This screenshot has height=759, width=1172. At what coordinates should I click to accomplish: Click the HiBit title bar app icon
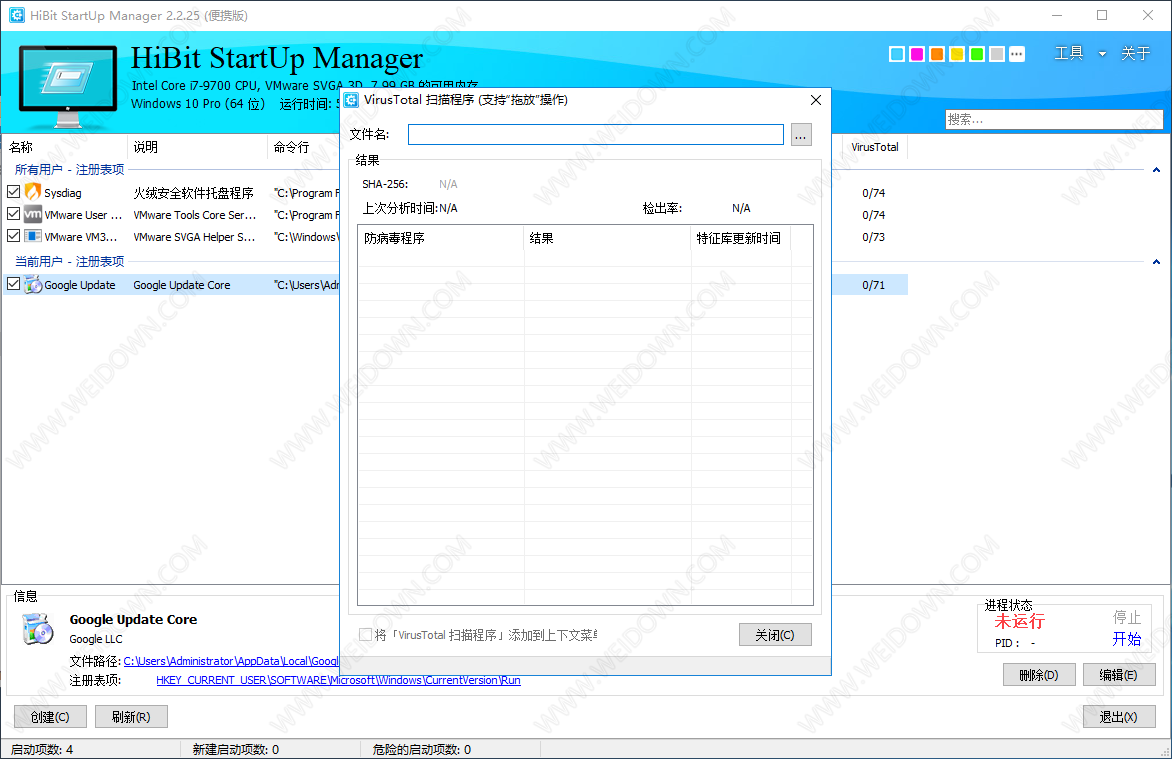[16, 15]
